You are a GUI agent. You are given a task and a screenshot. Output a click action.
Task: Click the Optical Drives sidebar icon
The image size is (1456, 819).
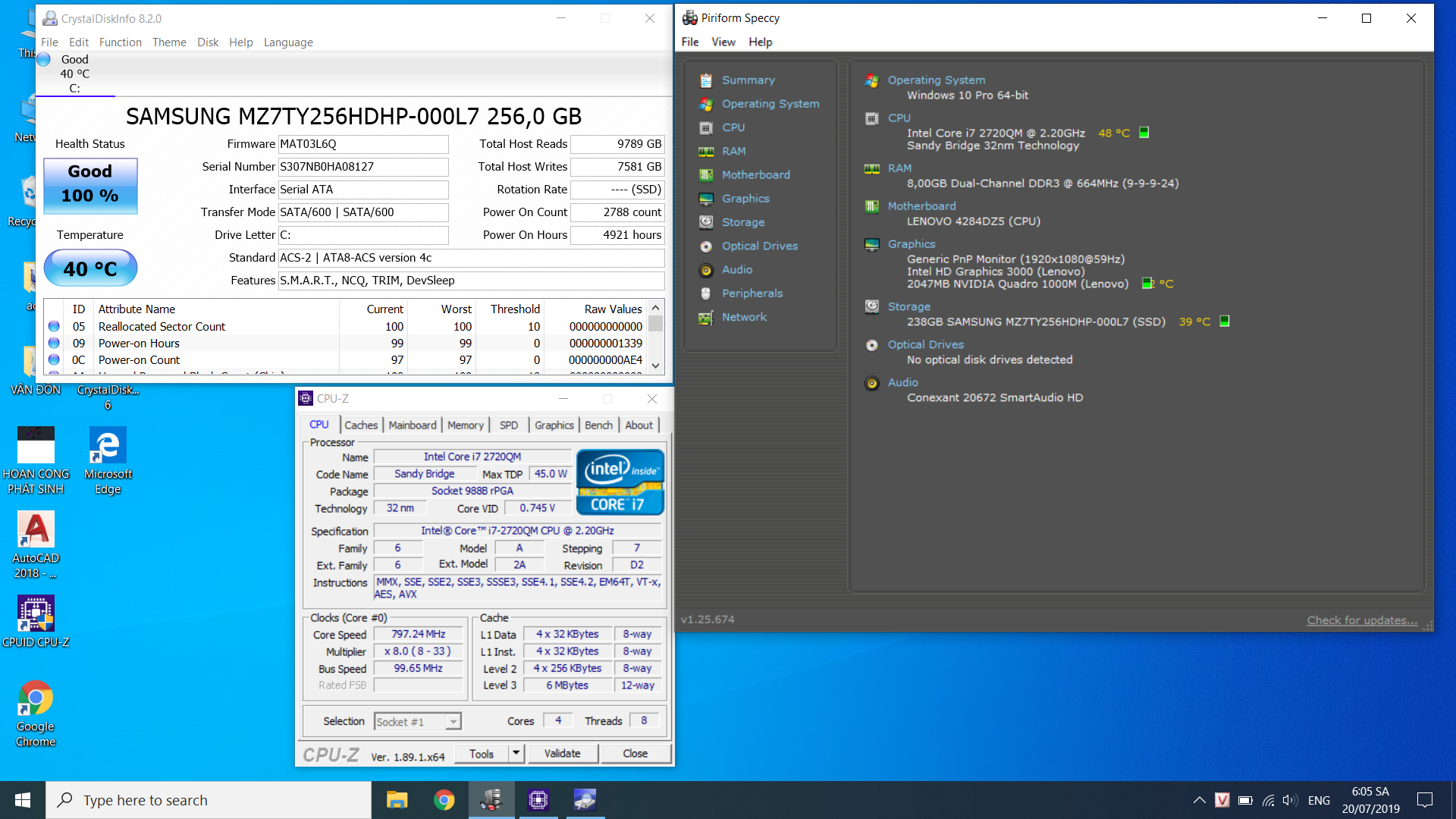[706, 246]
